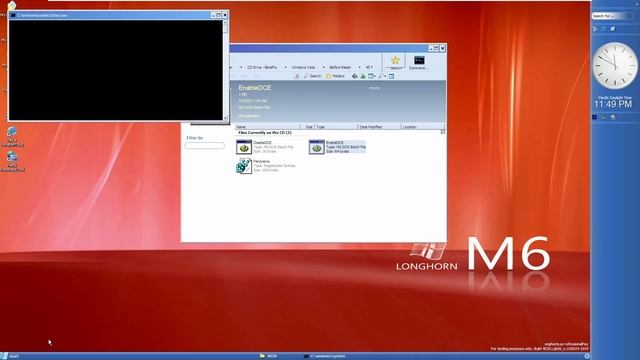Click the cube third sidebar icon under Search box
The height and width of the screenshot is (360, 640).
click(x=613, y=29)
